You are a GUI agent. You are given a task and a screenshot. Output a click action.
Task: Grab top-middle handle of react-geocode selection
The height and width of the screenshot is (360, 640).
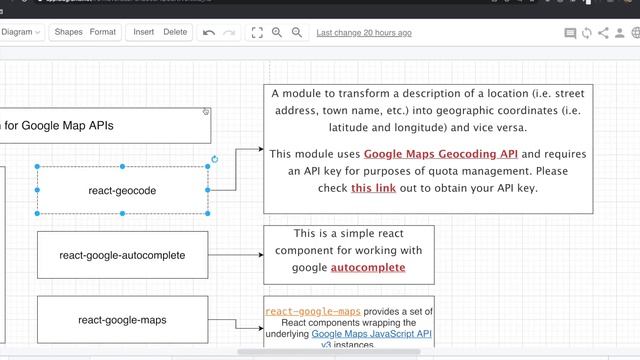[122, 167]
